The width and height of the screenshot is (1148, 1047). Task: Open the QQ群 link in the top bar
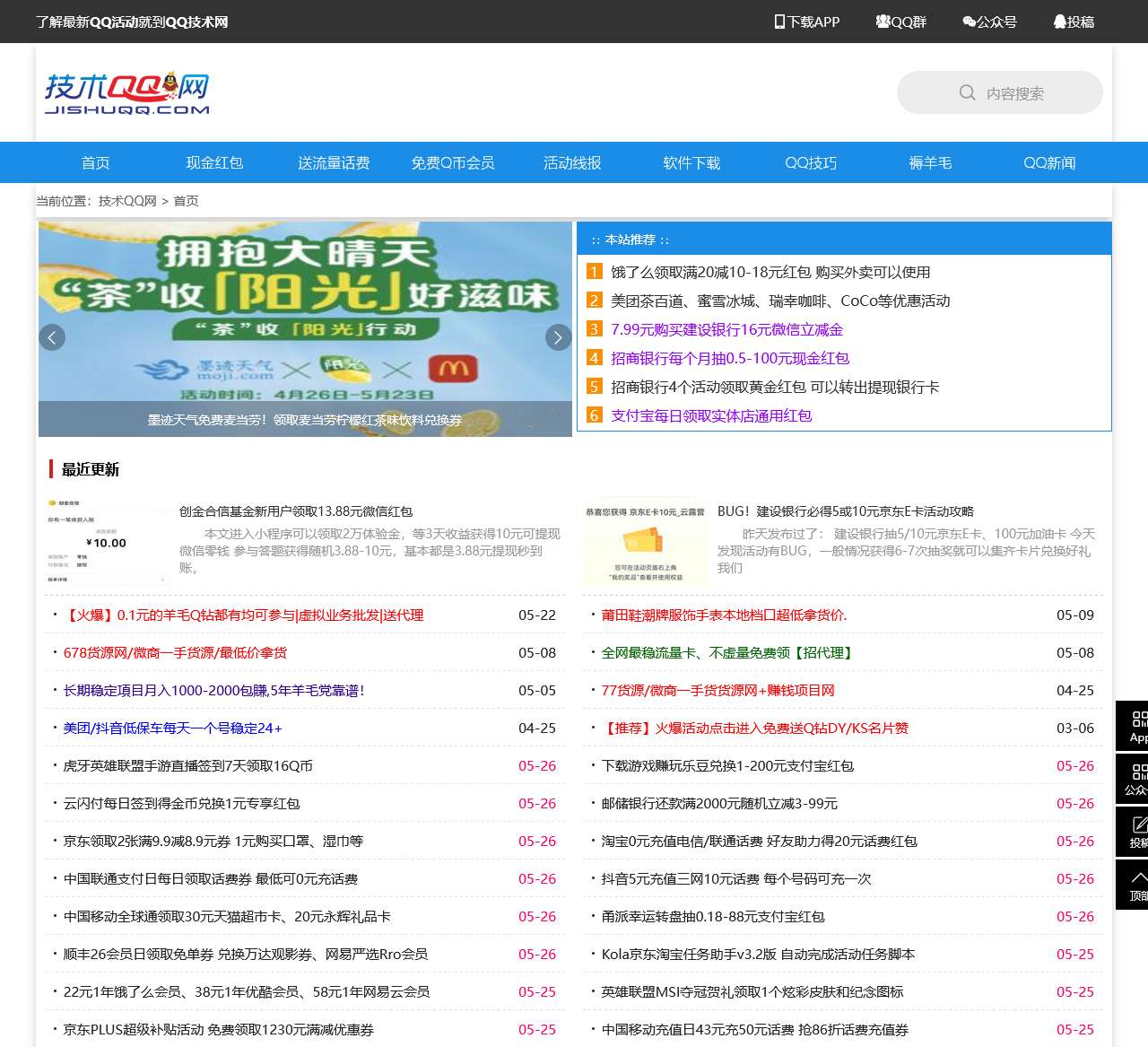tap(901, 22)
